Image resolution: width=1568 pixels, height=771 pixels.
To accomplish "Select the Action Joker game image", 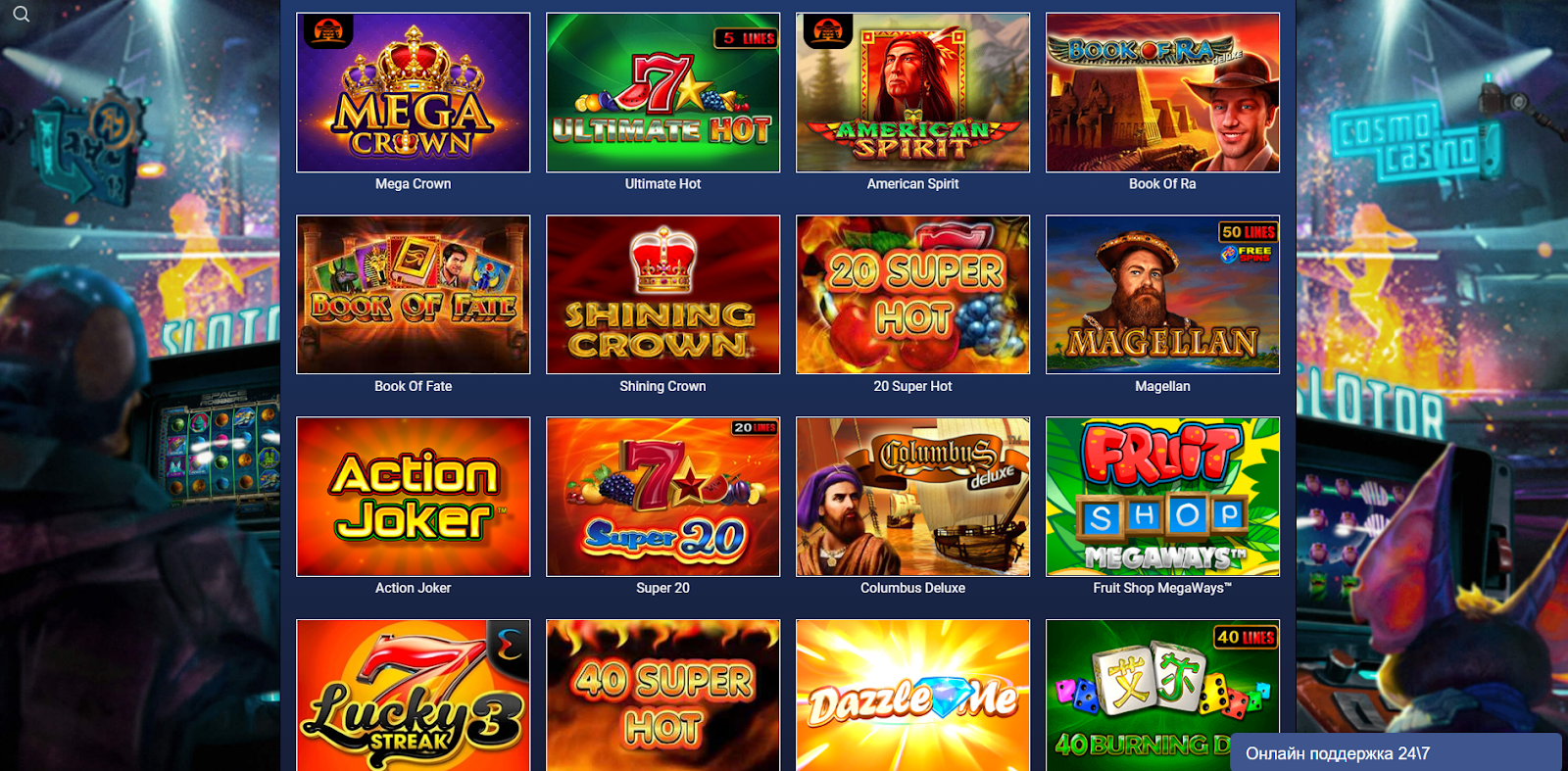I will coord(413,497).
